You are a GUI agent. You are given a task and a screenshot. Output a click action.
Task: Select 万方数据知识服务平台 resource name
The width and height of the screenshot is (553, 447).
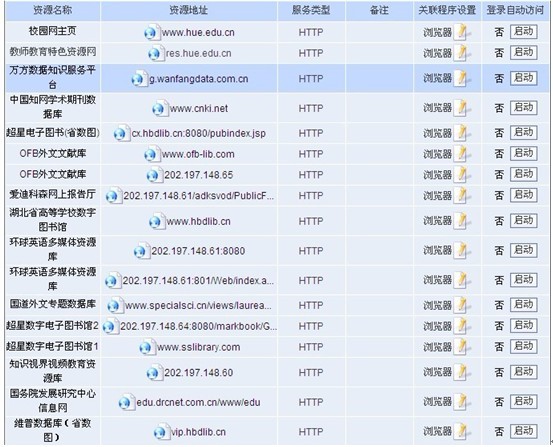53,77
